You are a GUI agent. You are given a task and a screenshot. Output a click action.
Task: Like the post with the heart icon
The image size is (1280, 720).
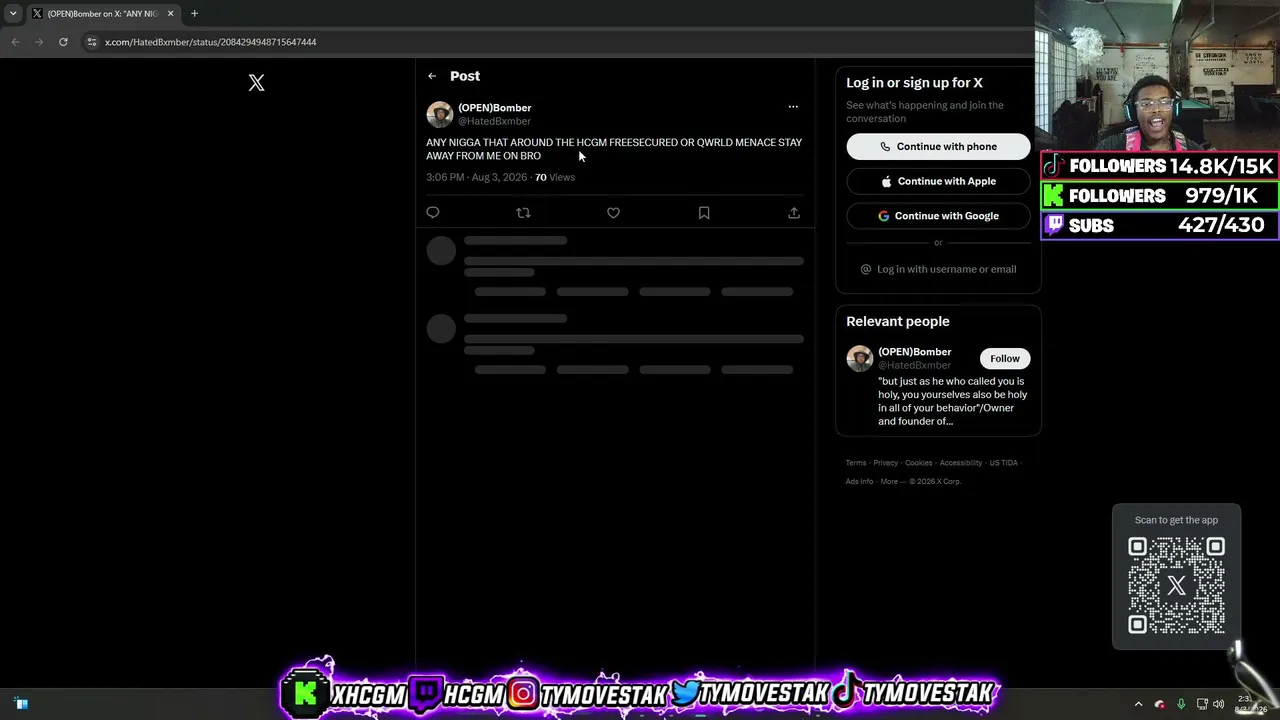[613, 212]
